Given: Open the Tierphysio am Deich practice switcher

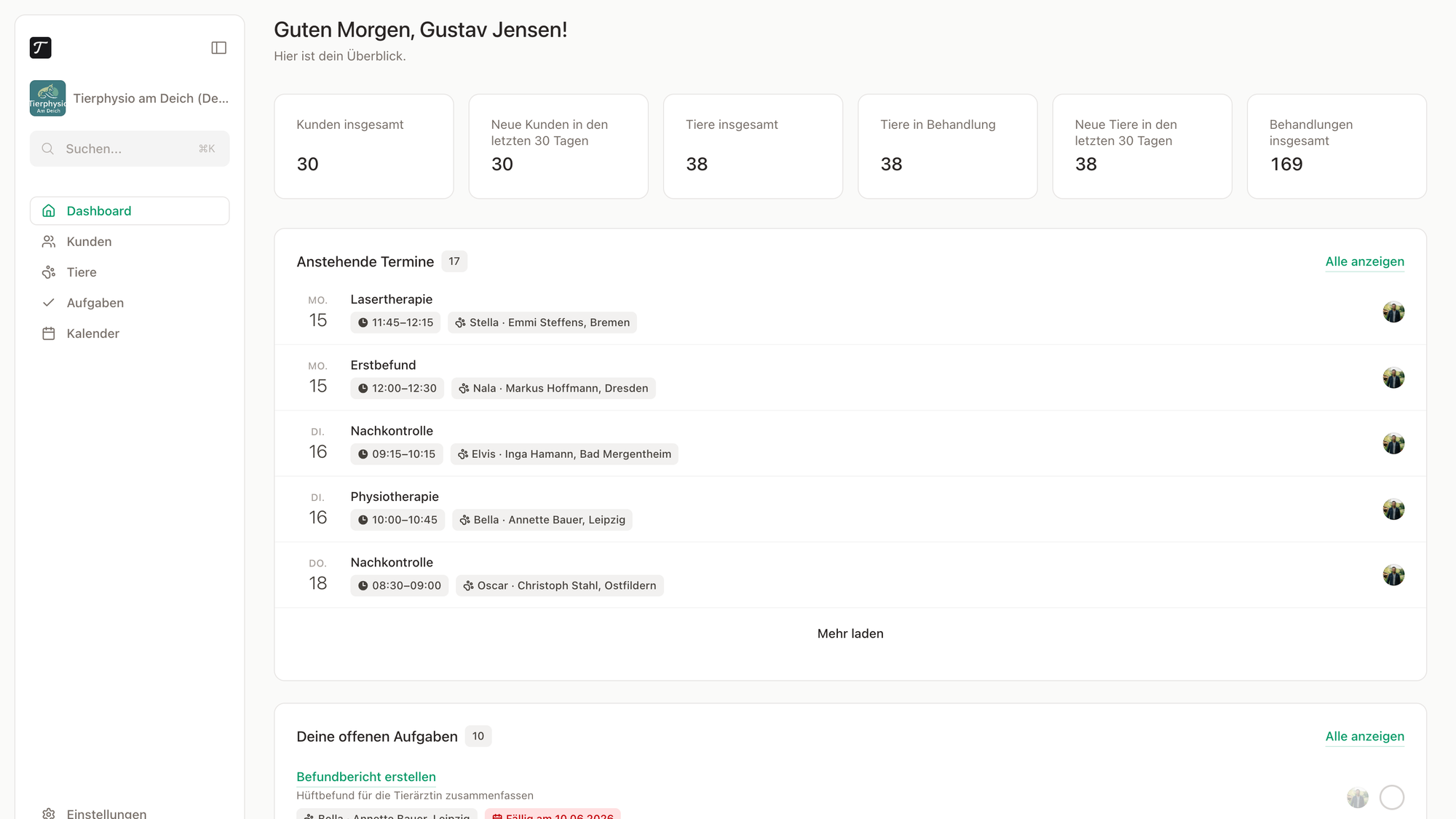Looking at the screenshot, I should [130, 98].
